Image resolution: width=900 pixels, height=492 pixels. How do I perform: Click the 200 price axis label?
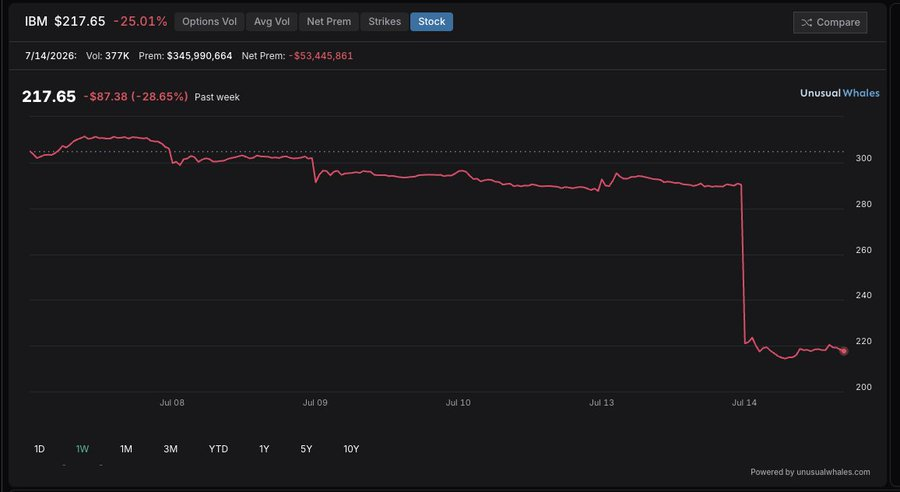tap(864, 387)
